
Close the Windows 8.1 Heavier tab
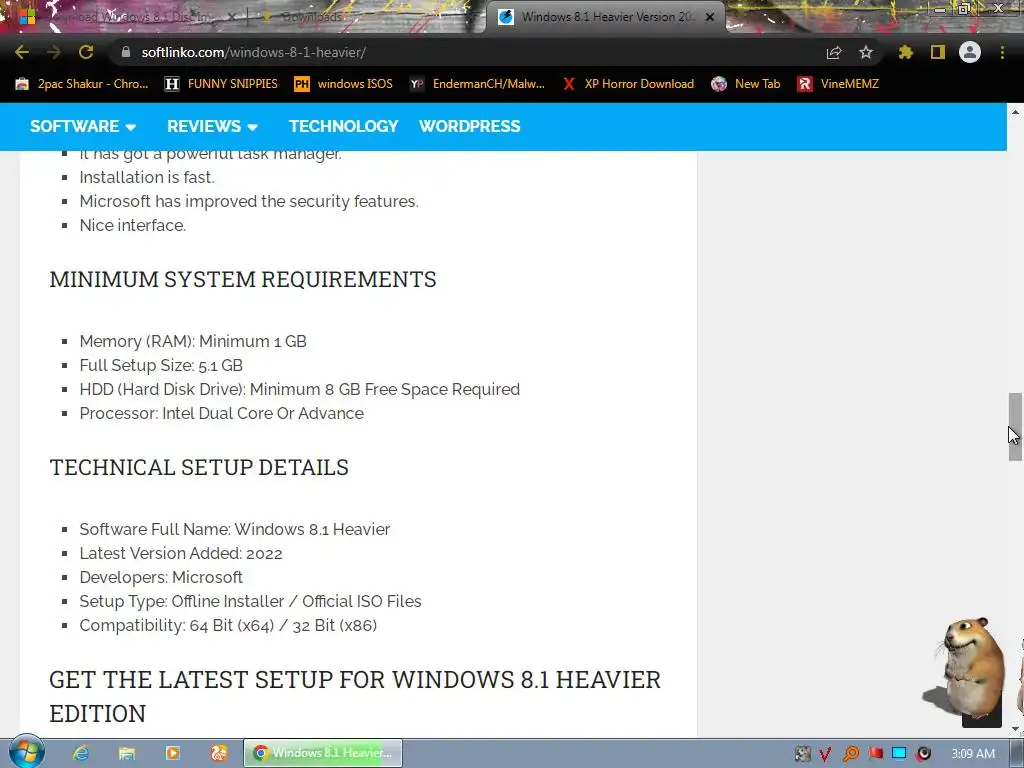click(710, 17)
